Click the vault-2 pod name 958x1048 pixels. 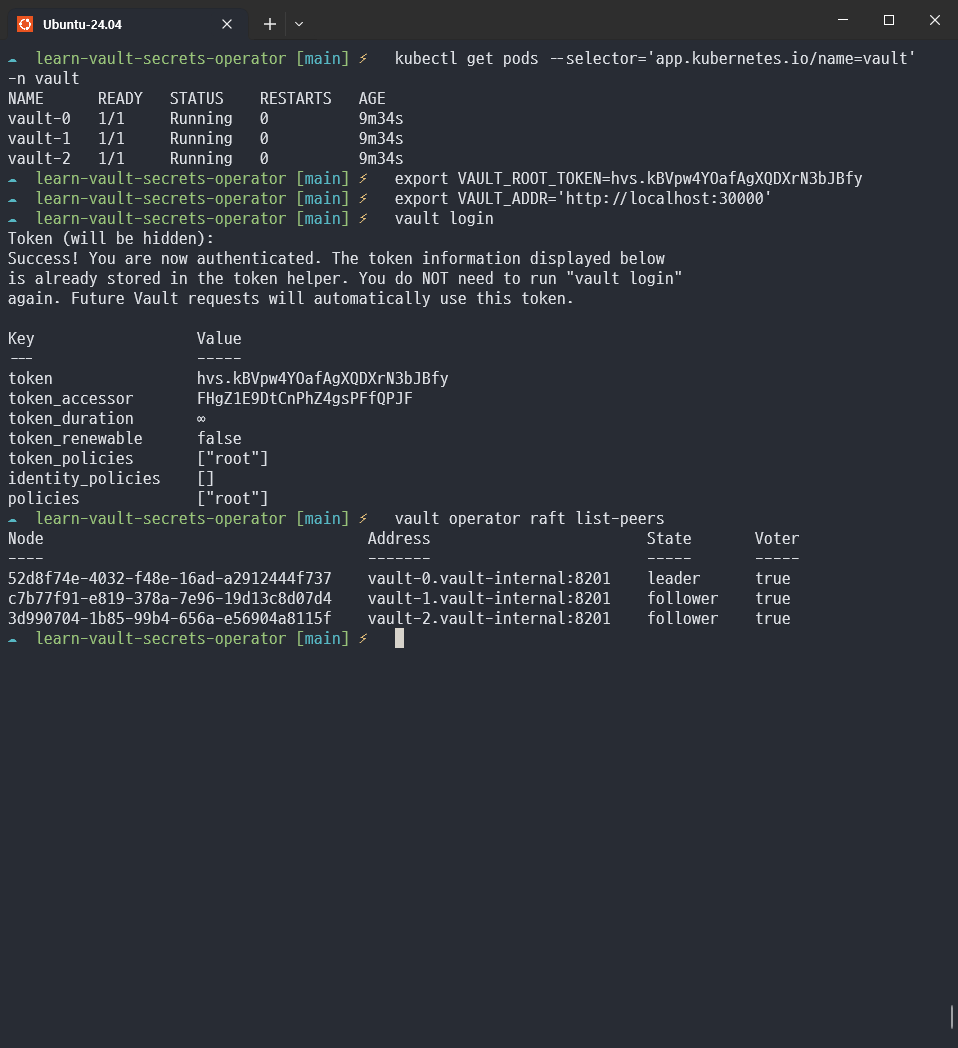(x=39, y=158)
